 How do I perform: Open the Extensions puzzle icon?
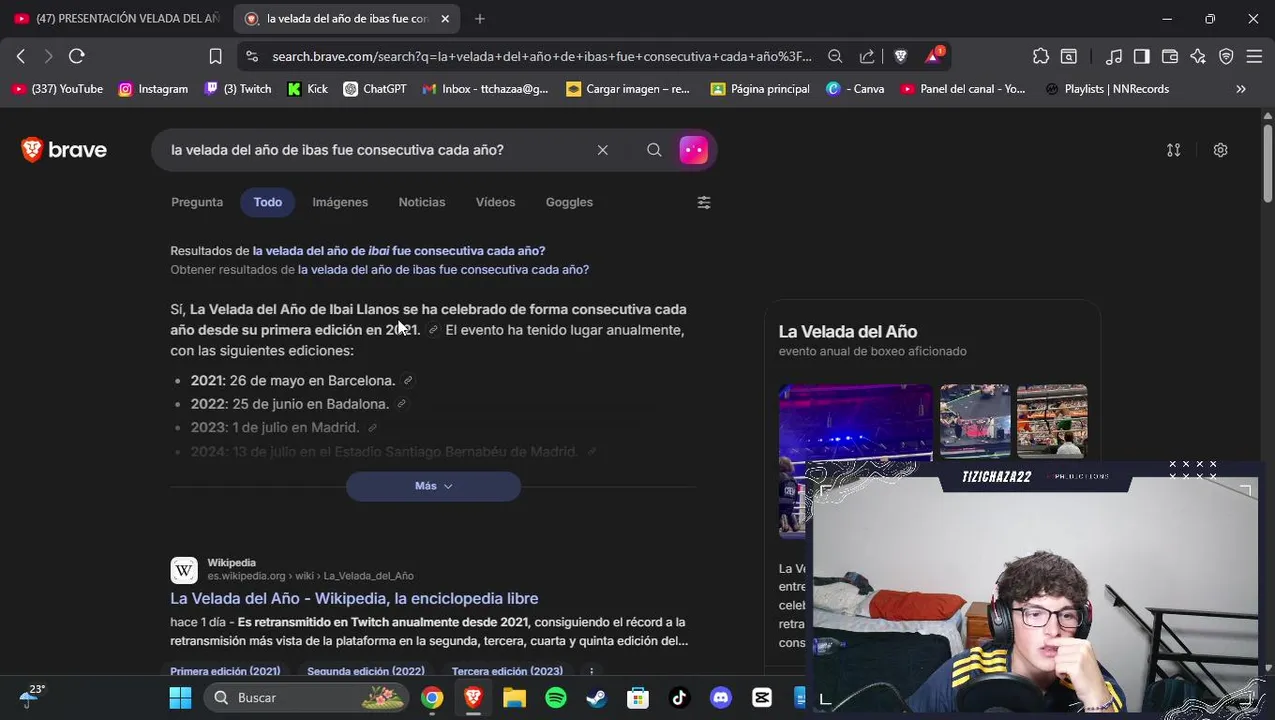coord(1041,56)
